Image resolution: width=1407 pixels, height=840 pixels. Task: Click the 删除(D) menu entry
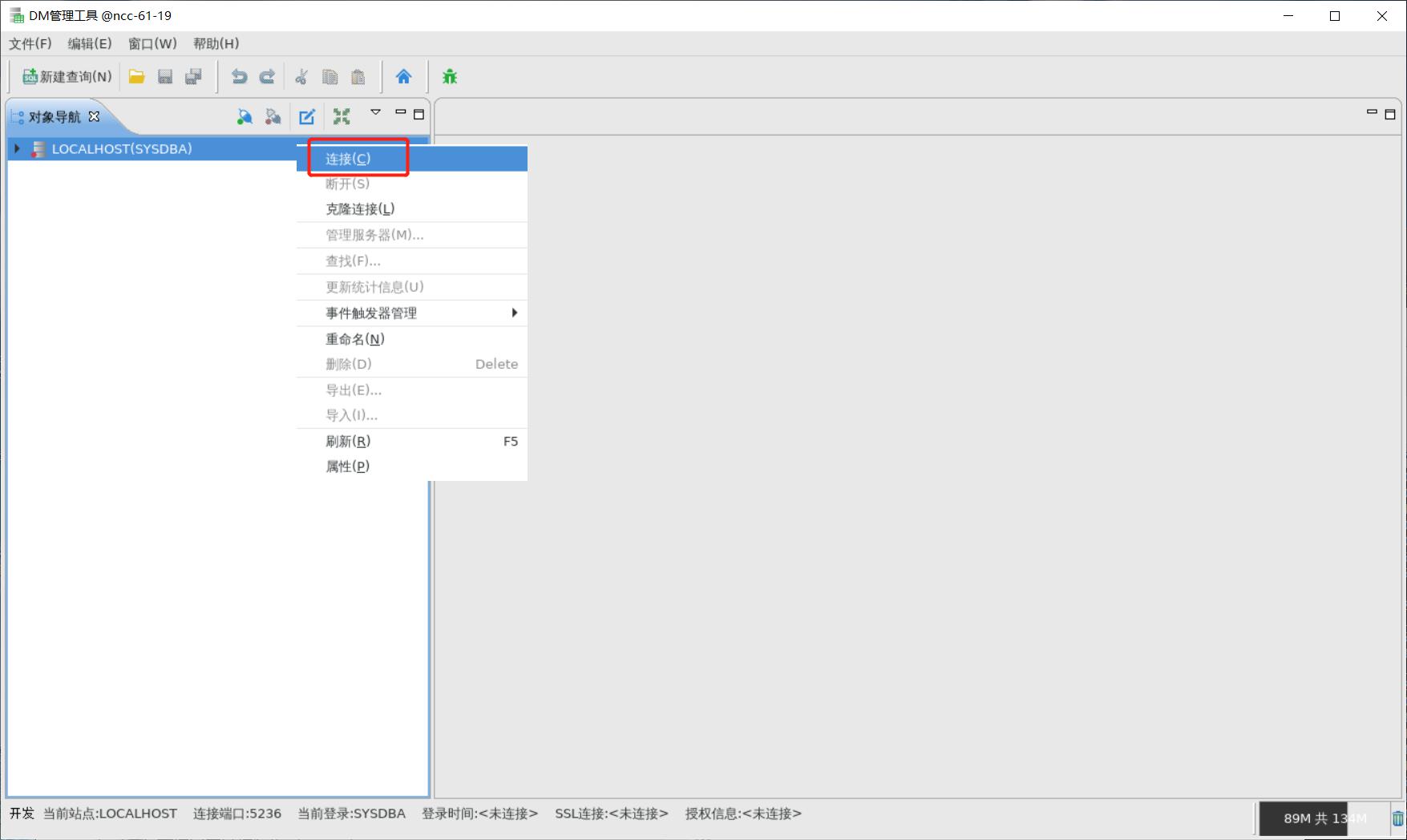412,364
